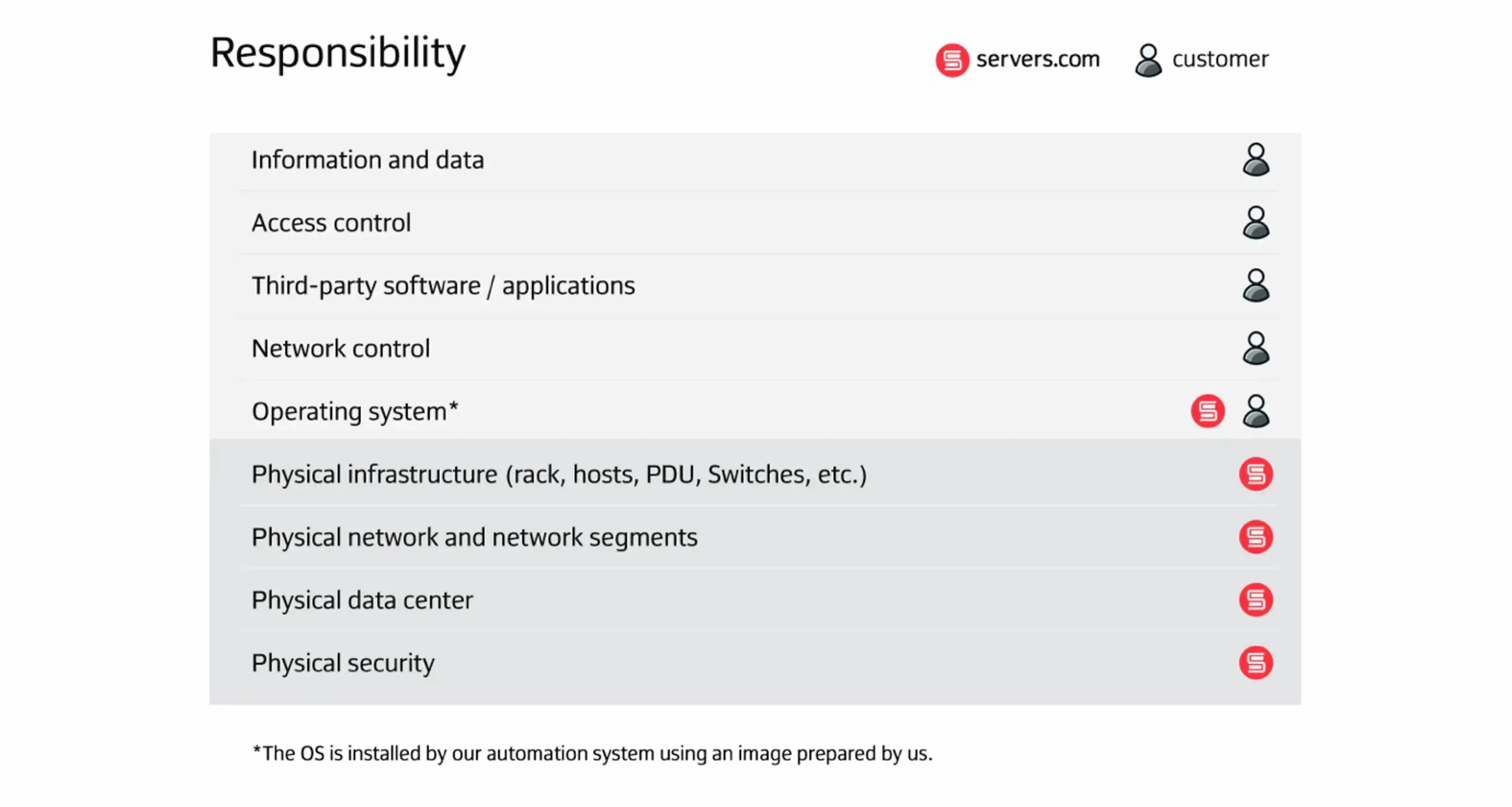This screenshot has width=1512, height=807.
Task: Select the Information and data label
Action: click(x=367, y=160)
